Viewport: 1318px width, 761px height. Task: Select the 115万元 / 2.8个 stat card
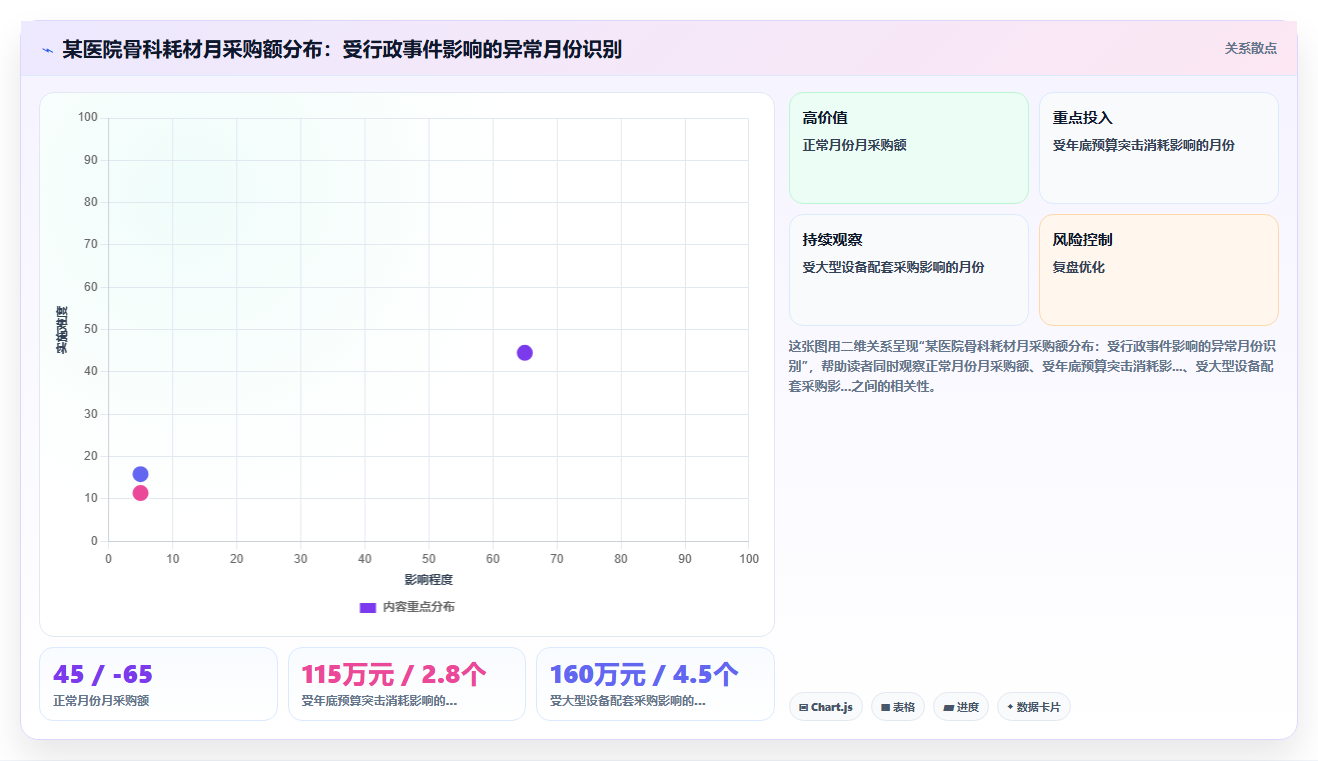pyautogui.click(x=407, y=684)
